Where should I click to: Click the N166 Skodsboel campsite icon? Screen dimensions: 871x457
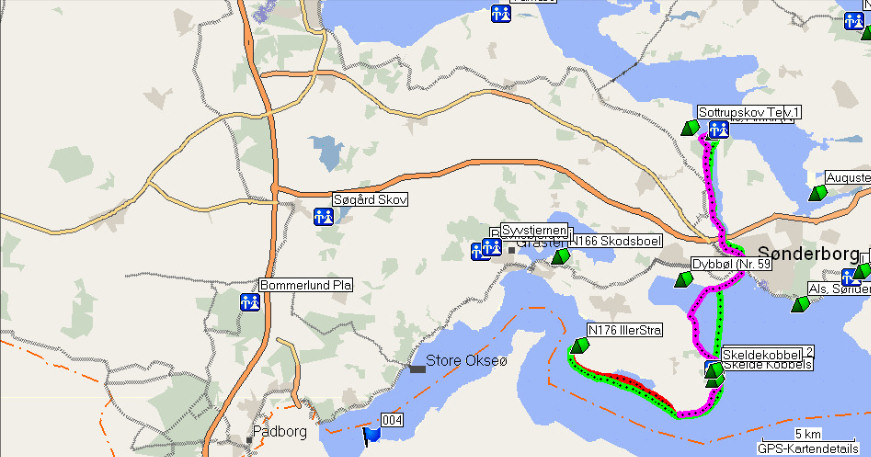(561, 256)
